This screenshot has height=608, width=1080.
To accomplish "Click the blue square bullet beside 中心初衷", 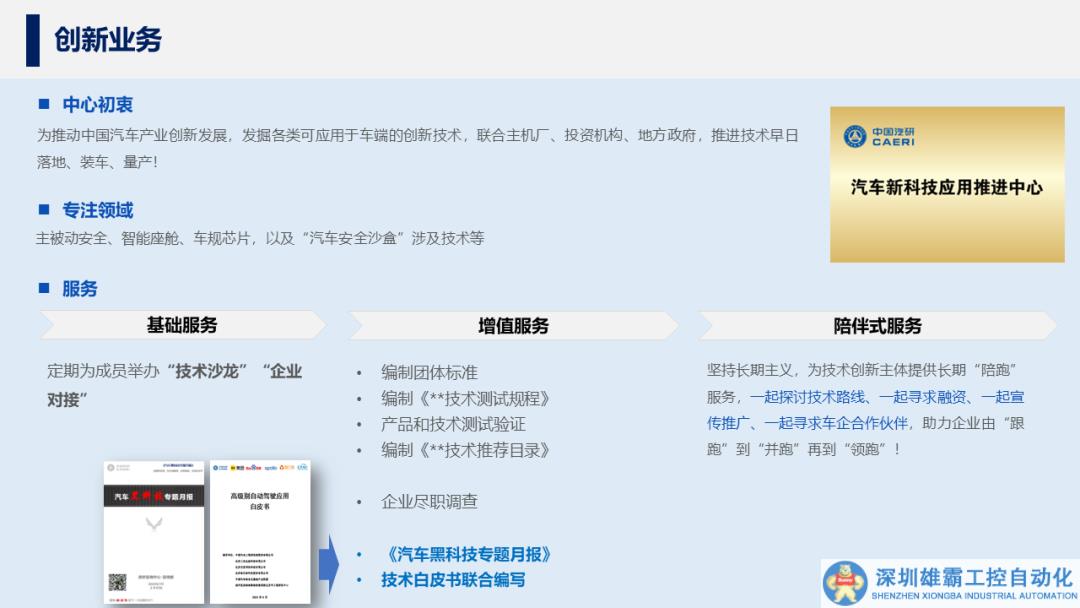I will click(x=44, y=104).
